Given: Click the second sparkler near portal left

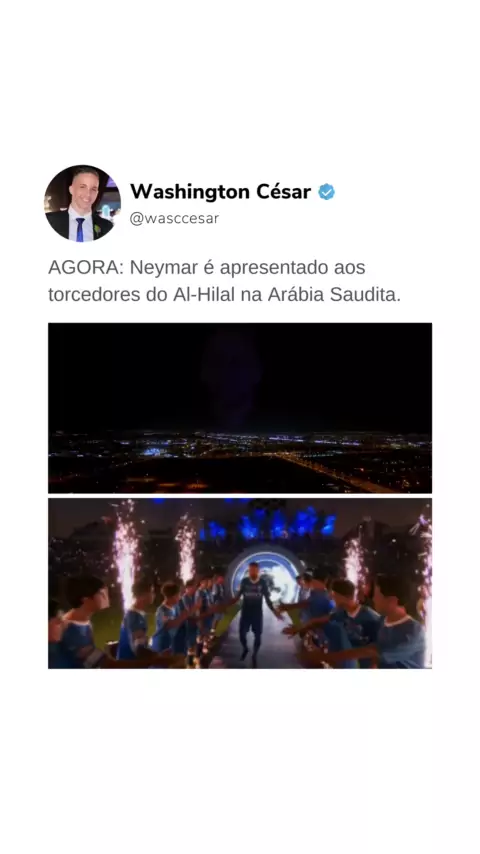Looking at the screenshot, I should 186,547.
